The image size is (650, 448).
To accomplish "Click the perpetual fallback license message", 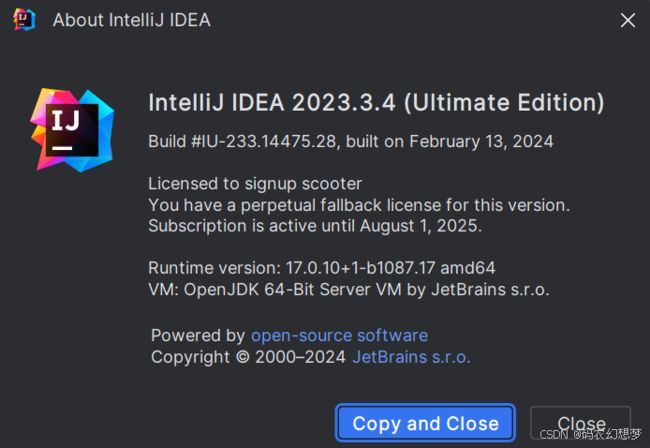I will coord(359,205).
